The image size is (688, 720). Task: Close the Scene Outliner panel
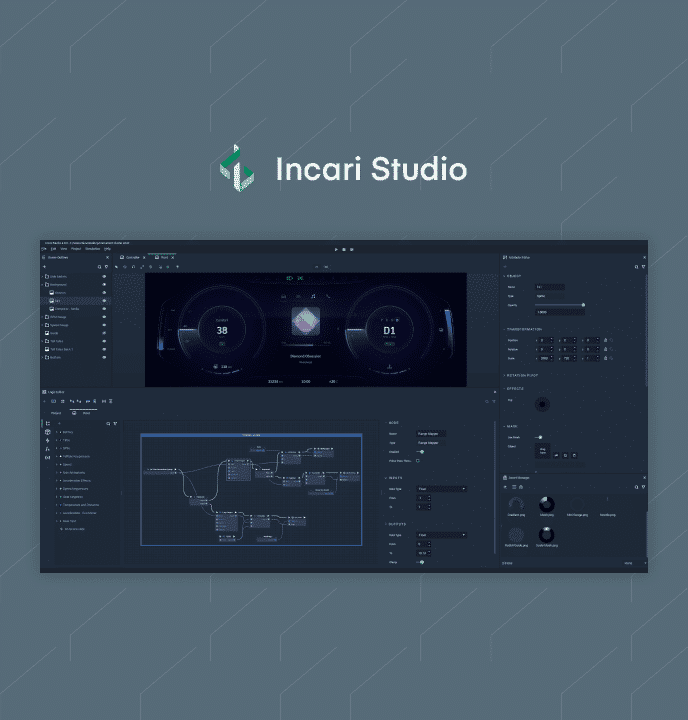[x=107, y=258]
